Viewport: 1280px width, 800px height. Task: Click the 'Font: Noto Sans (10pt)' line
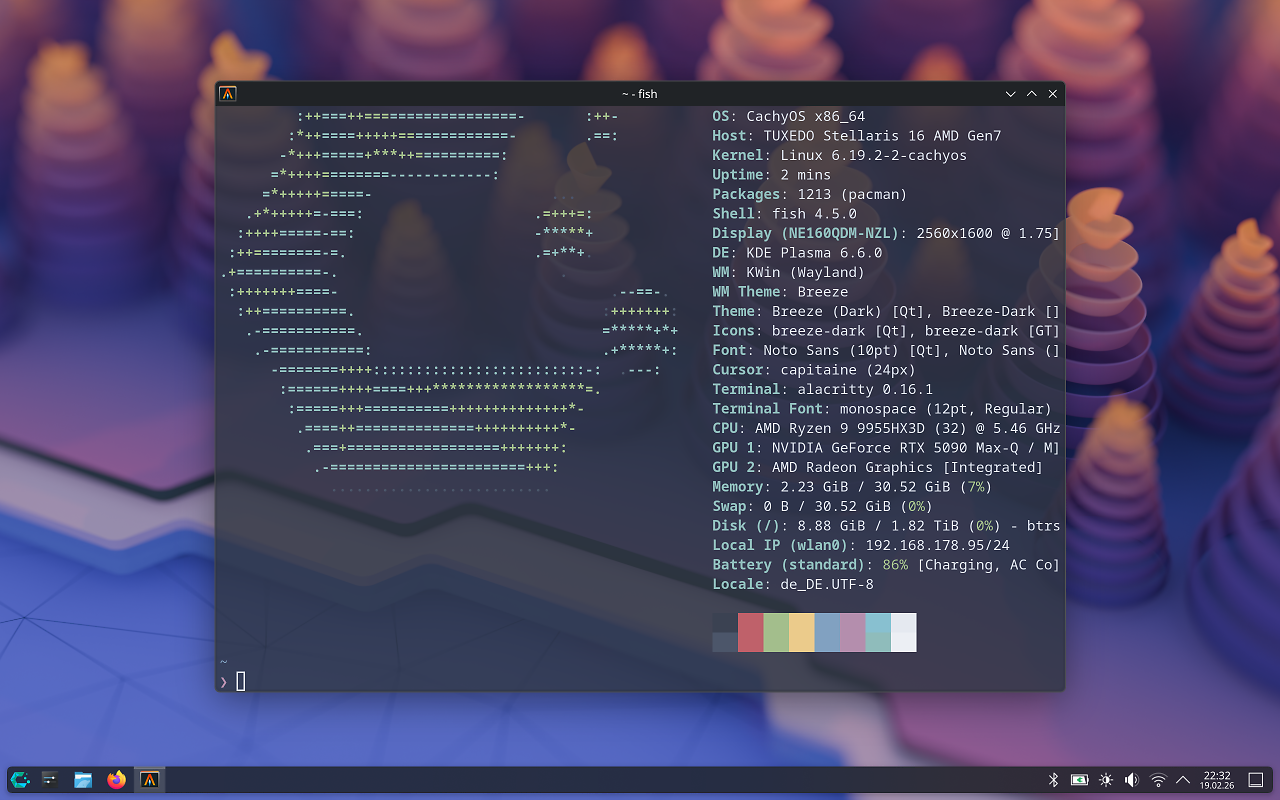[886, 350]
